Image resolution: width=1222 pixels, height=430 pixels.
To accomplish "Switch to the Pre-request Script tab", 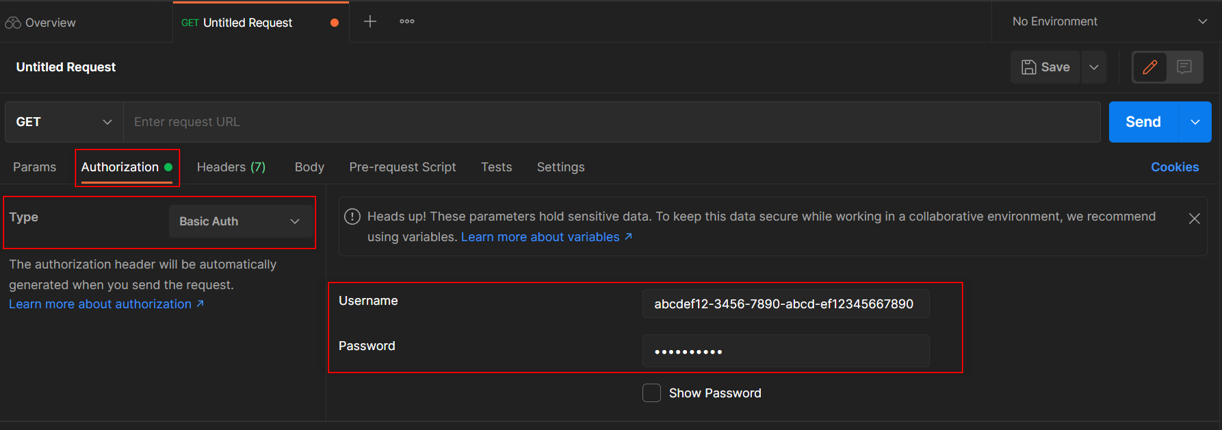I will pyautogui.click(x=402, y=167).
